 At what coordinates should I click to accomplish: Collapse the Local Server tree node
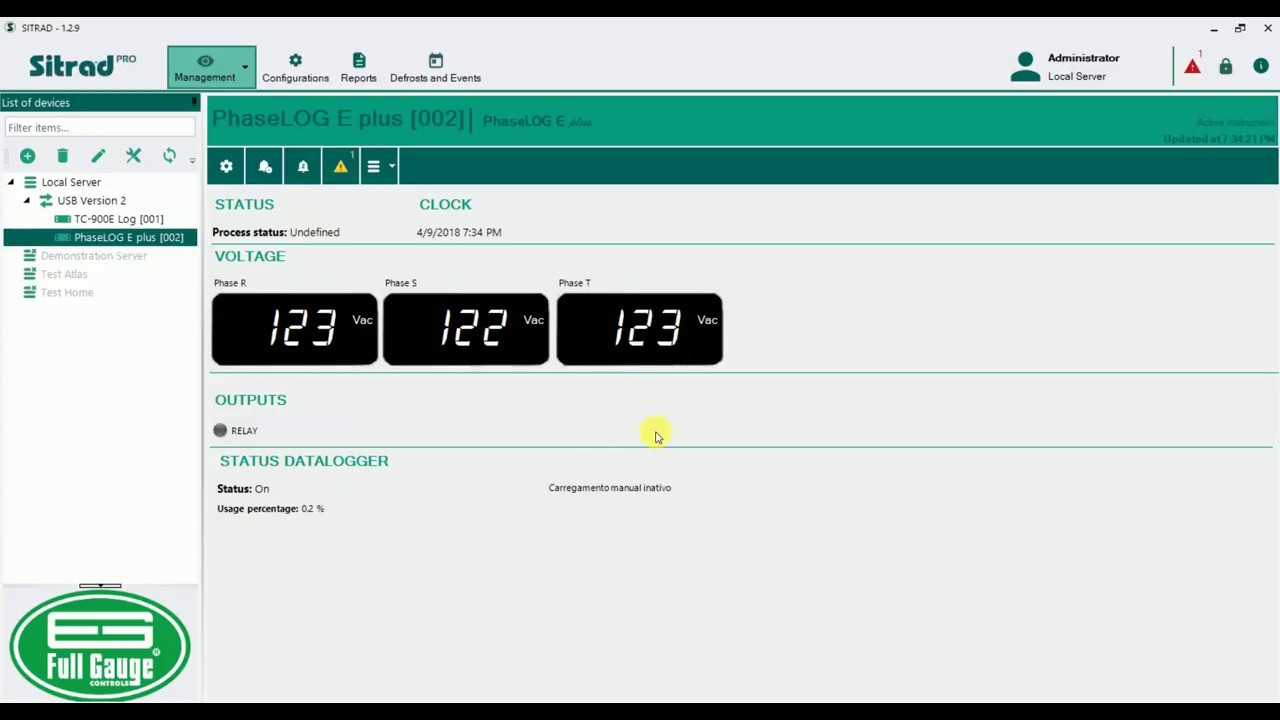(x=11, y=182)
